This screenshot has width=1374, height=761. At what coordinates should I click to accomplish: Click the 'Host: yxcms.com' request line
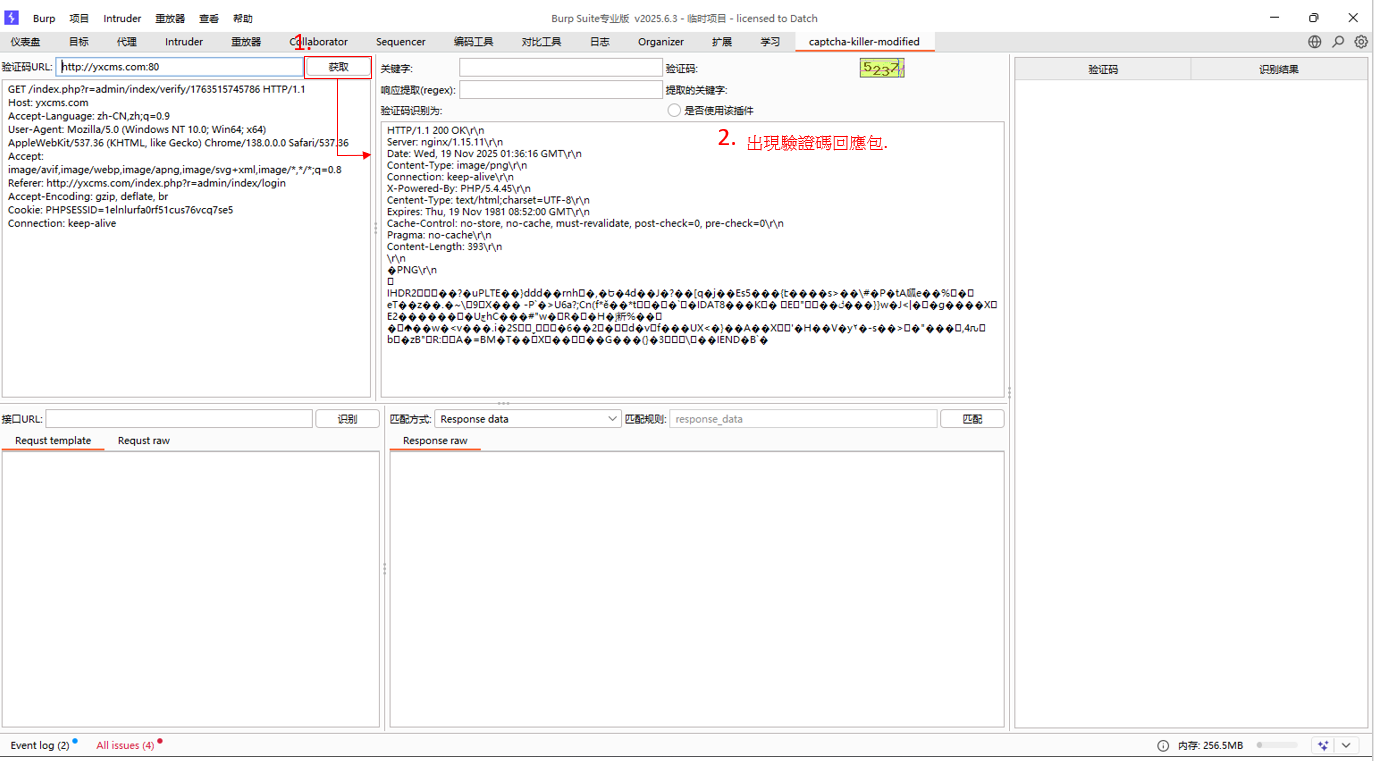pos(48,102)
